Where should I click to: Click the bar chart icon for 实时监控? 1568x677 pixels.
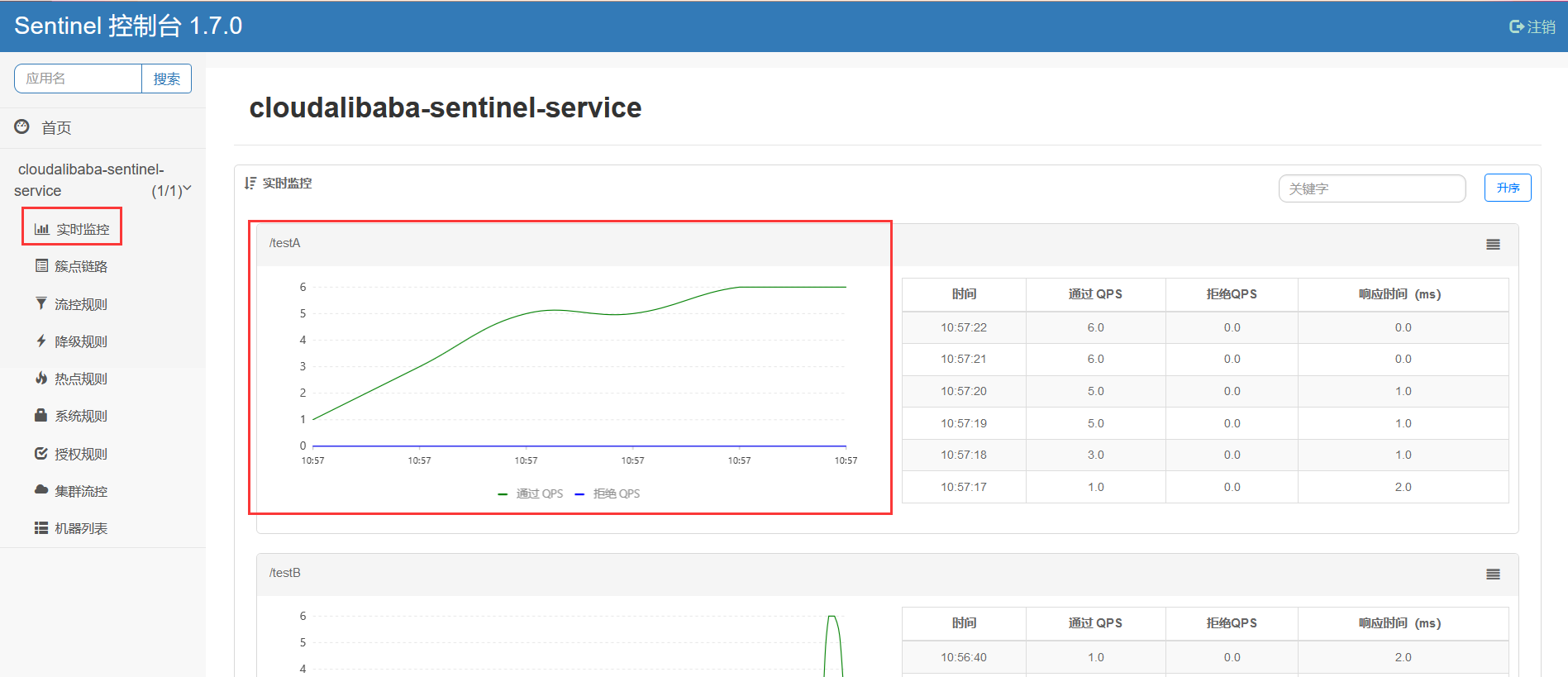coord(41,229)
